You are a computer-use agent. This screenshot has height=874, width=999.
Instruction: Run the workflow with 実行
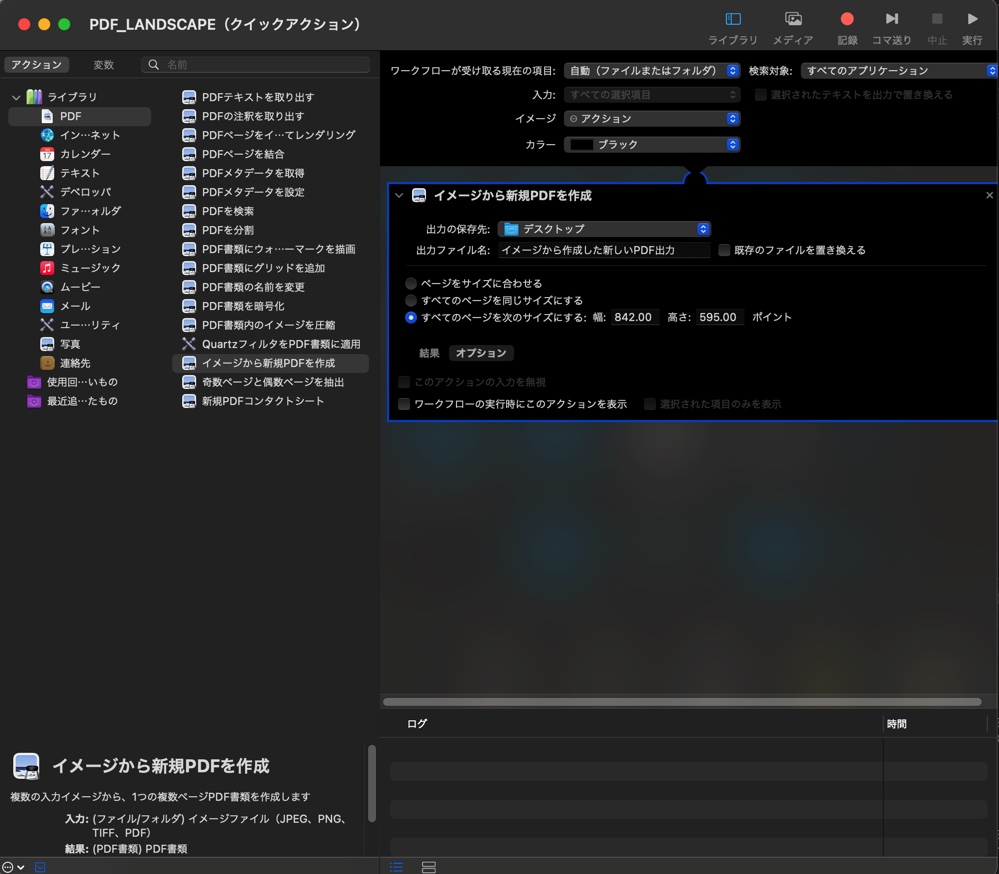972,20
